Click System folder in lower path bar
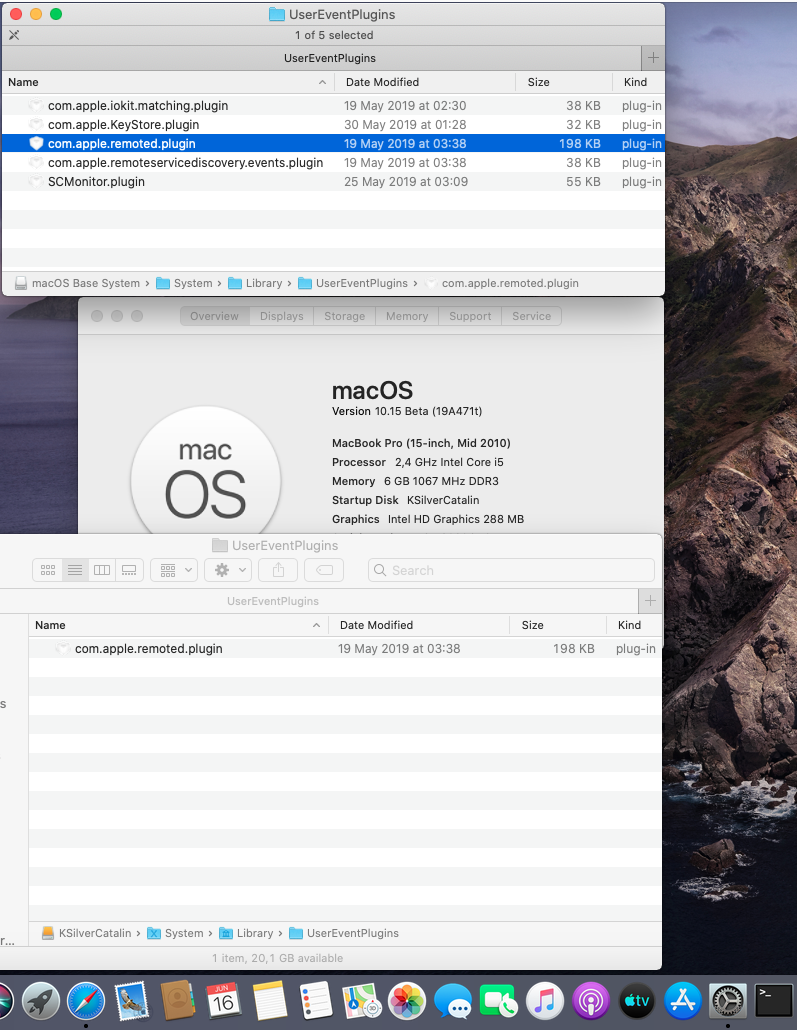 coord(175,933)
